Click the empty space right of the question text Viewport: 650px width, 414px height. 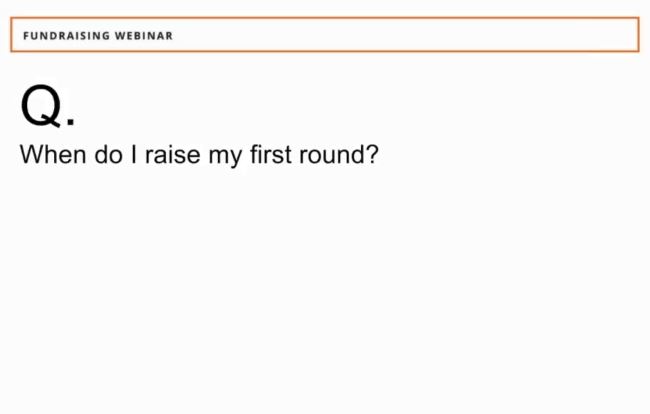point(510,156)
